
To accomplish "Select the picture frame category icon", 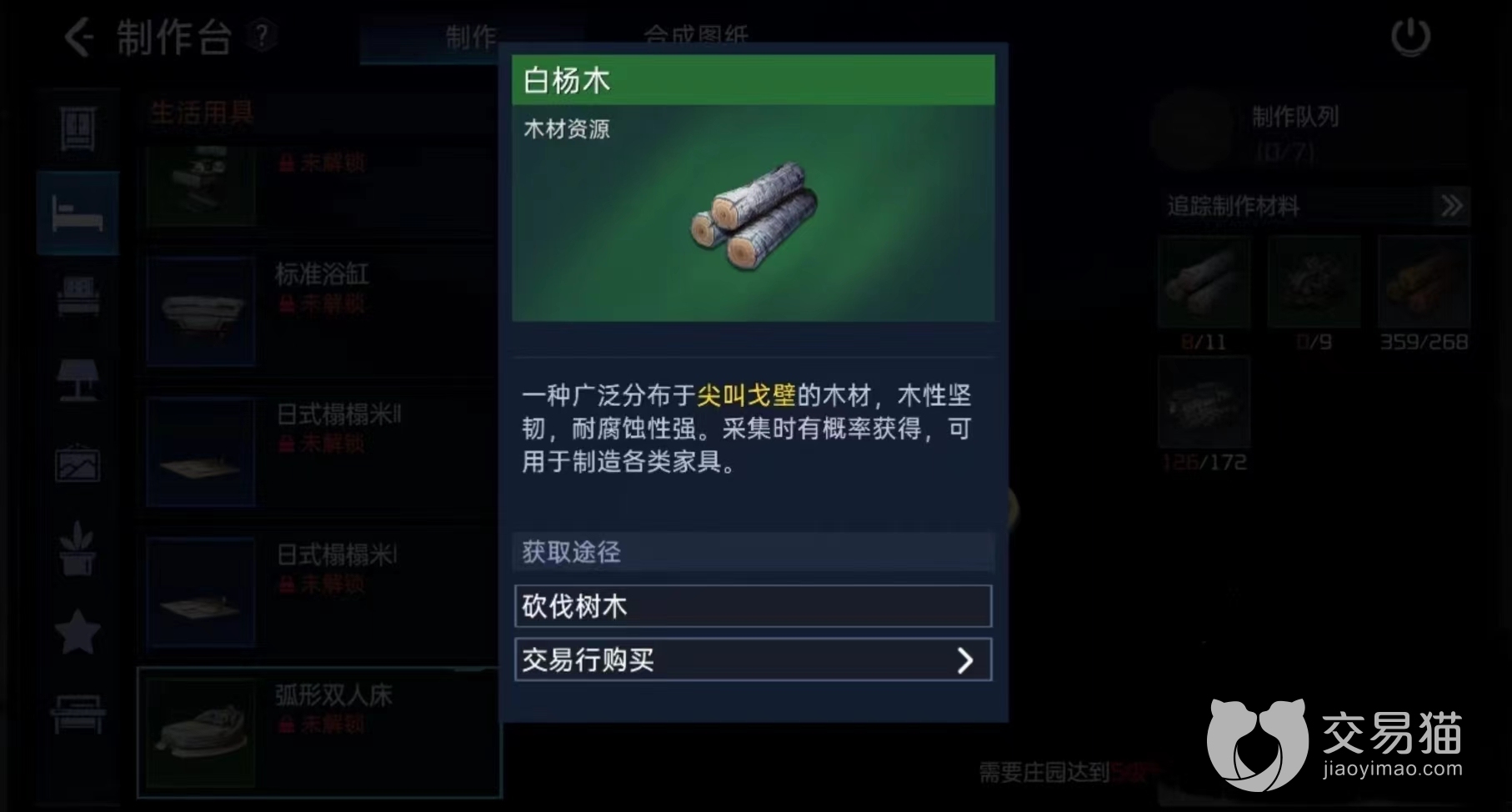I will point(78,464).
